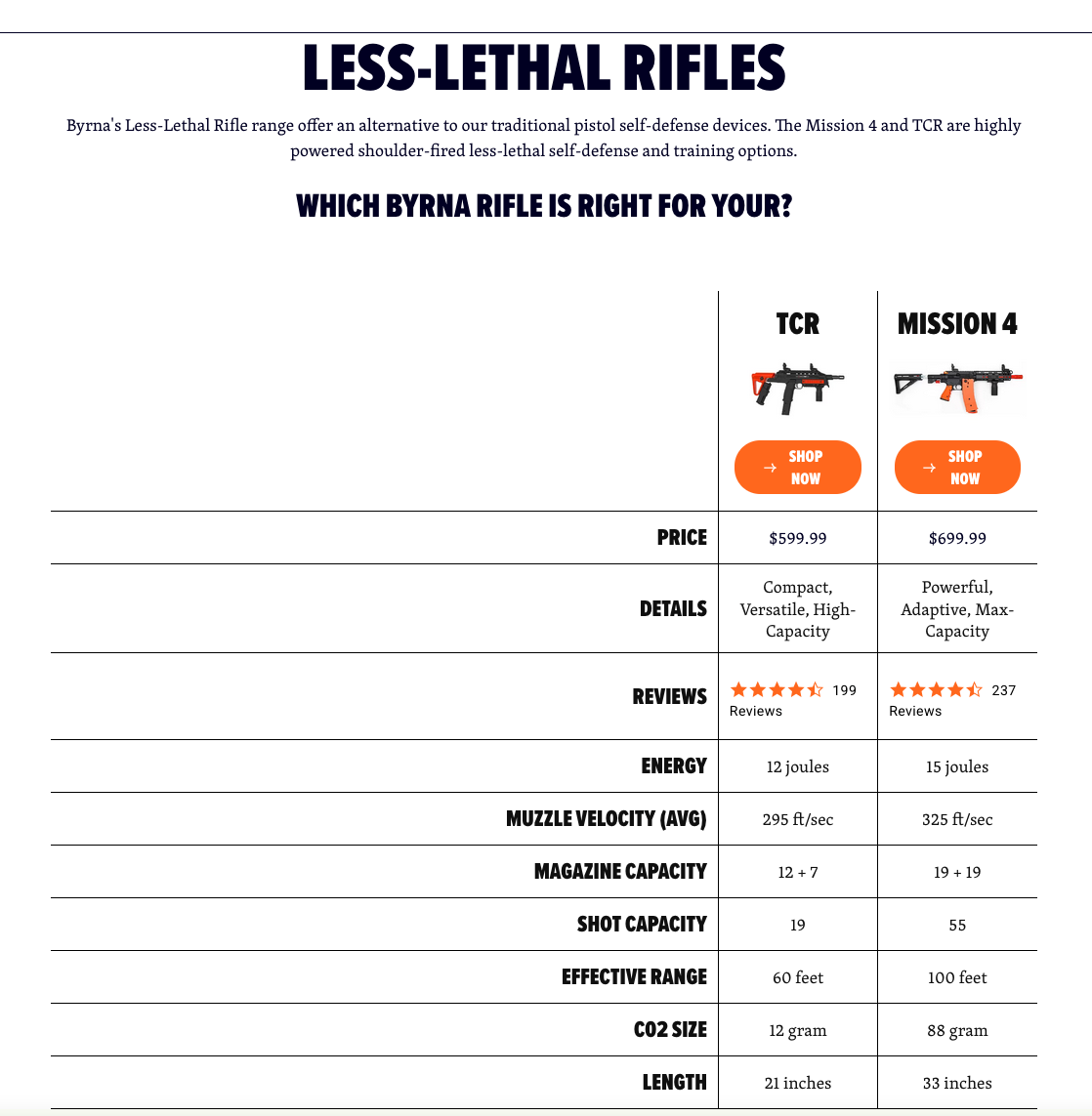Click the middle star in the Mission 4 rating
This screenshot has width=1092, height=1116.
pos(936,690)
